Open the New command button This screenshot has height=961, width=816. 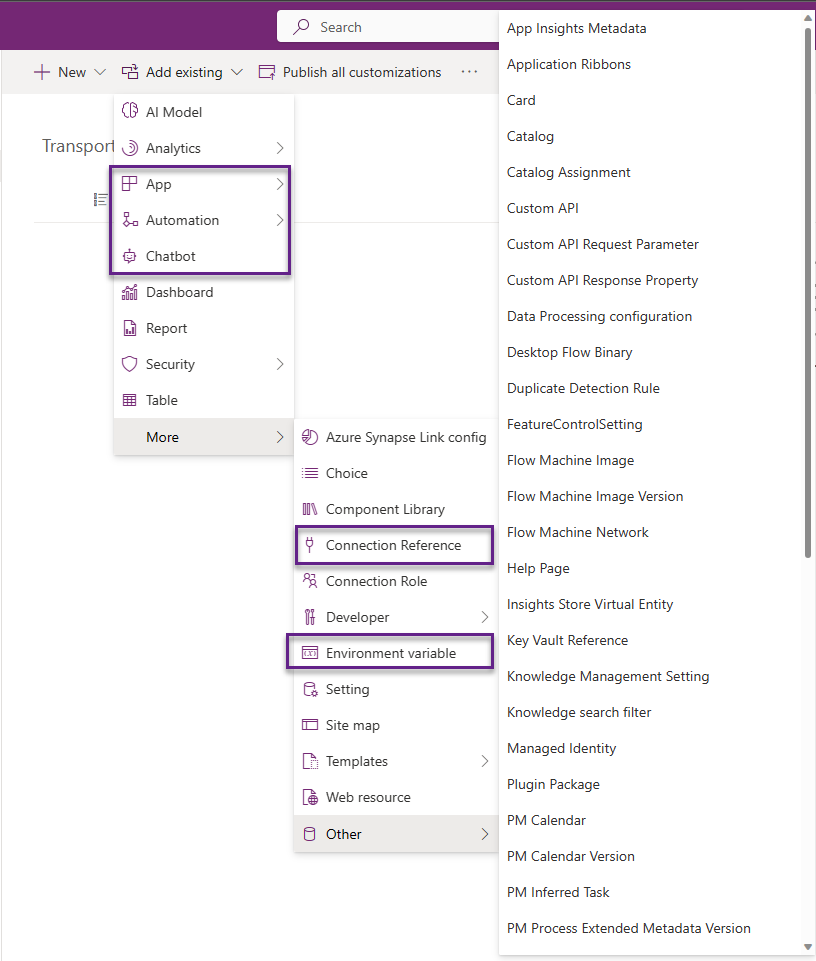click(69, 72)
